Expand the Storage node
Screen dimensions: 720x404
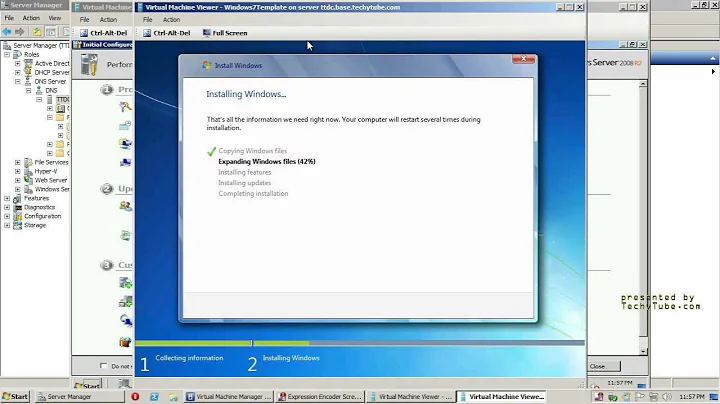7,225
